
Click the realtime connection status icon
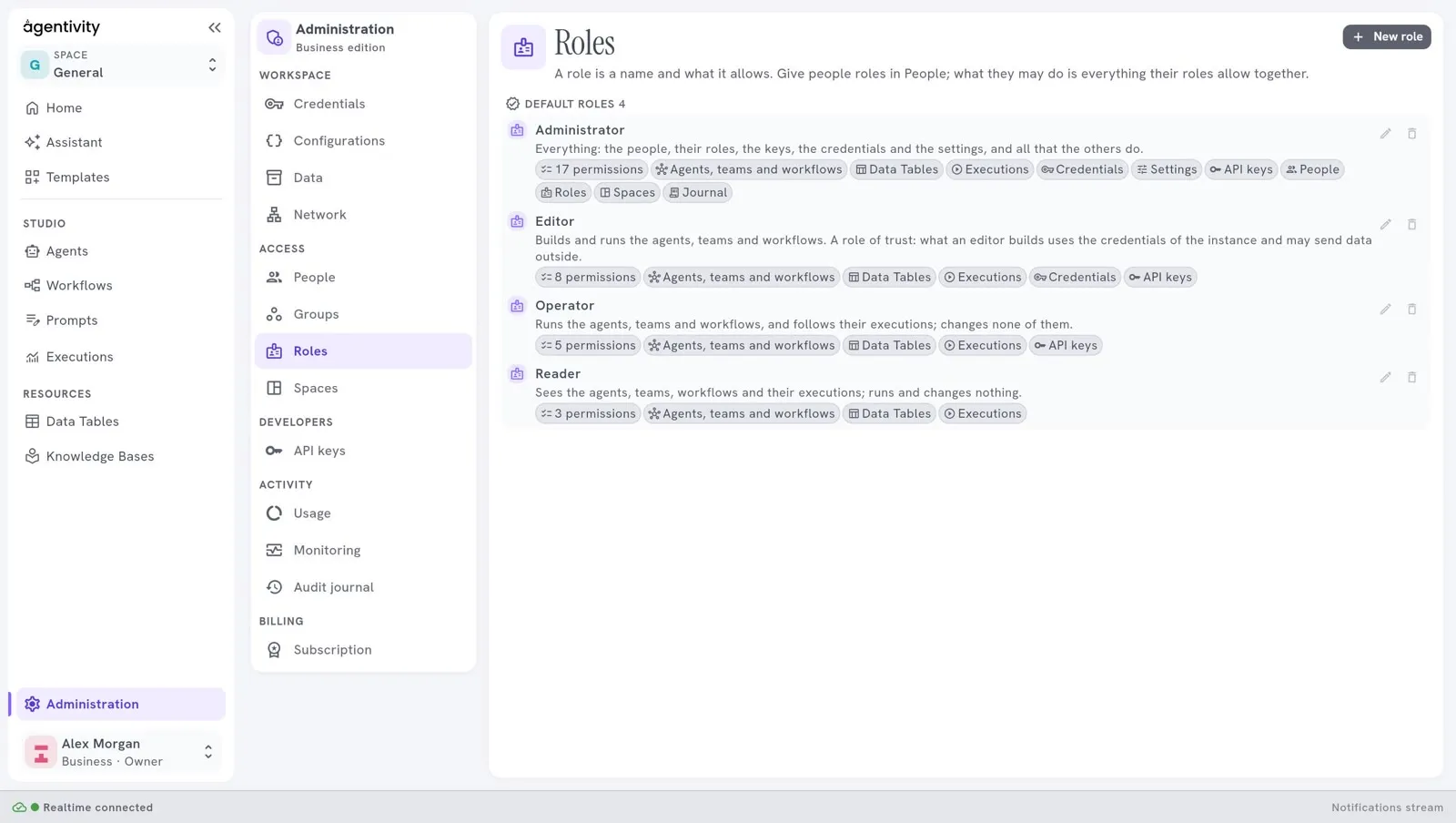tap(19, 808)
